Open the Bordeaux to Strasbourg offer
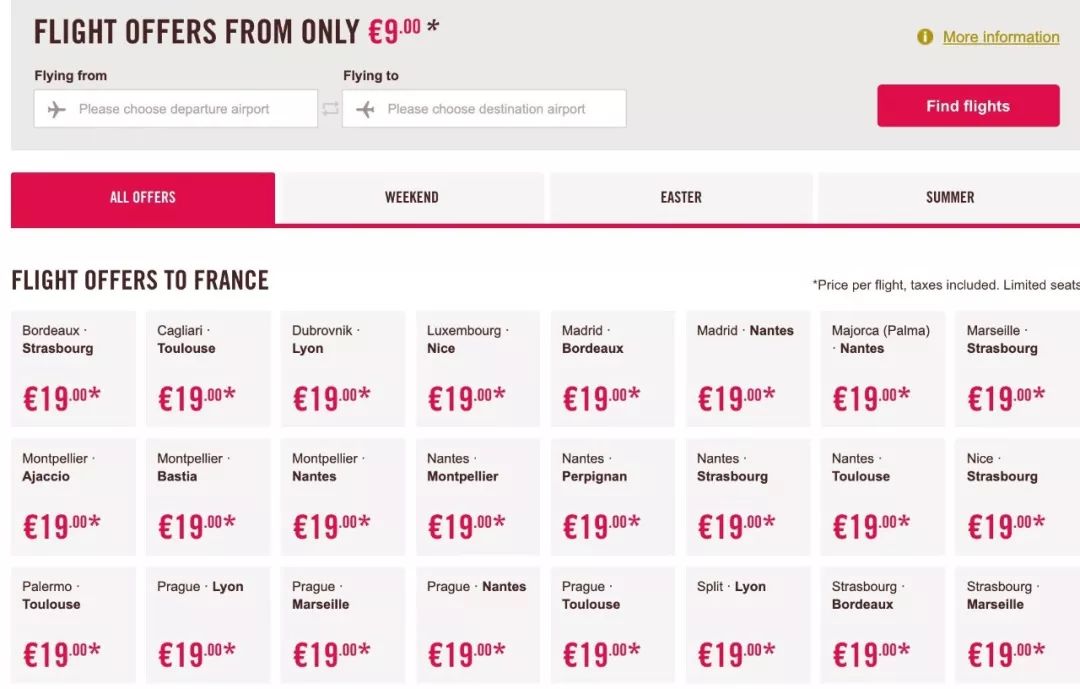The width and height of the screenshot is (1080, 689). [73, 368]
